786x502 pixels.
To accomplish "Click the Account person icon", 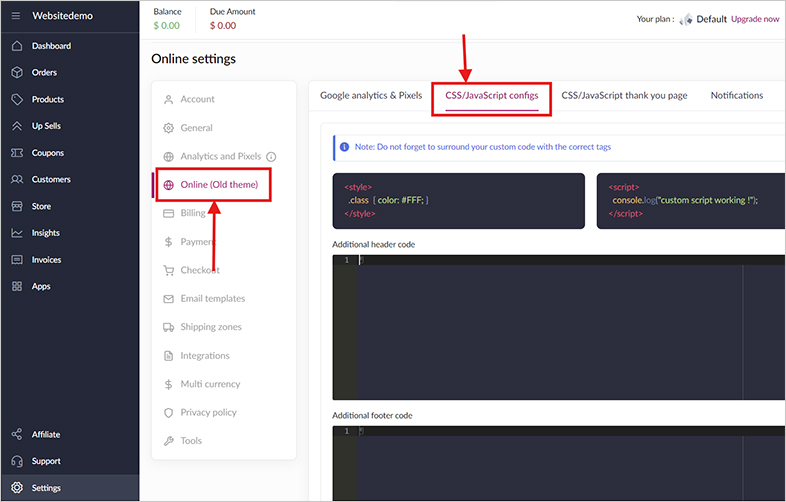I will click(168, 99).
